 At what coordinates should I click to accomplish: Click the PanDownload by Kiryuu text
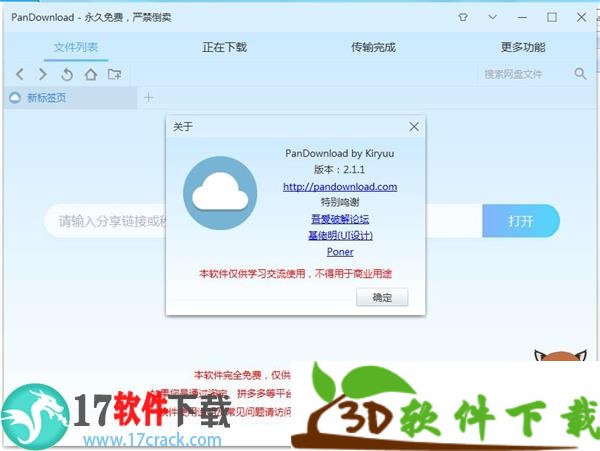coord(339,153)
